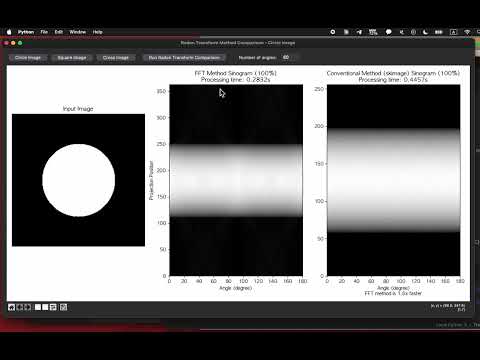Load the Square Image
This screenshot has width=480, height=360.
(72, 58)
